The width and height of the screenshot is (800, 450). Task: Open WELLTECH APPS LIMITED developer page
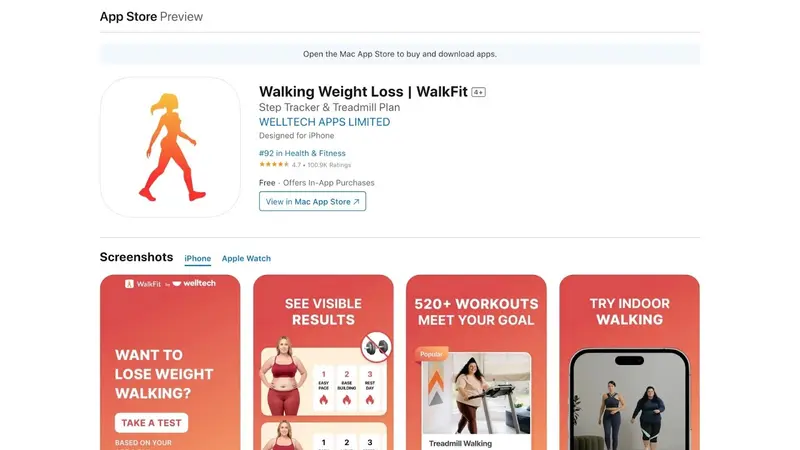[324, 122]
